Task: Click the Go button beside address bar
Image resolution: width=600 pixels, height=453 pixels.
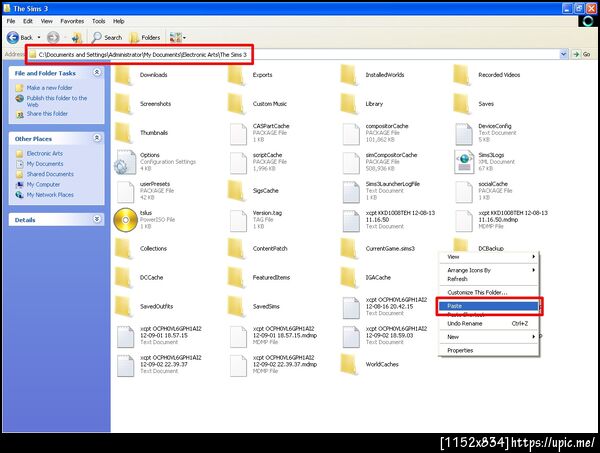Action: pyautogui.click(x=582, y=54)
